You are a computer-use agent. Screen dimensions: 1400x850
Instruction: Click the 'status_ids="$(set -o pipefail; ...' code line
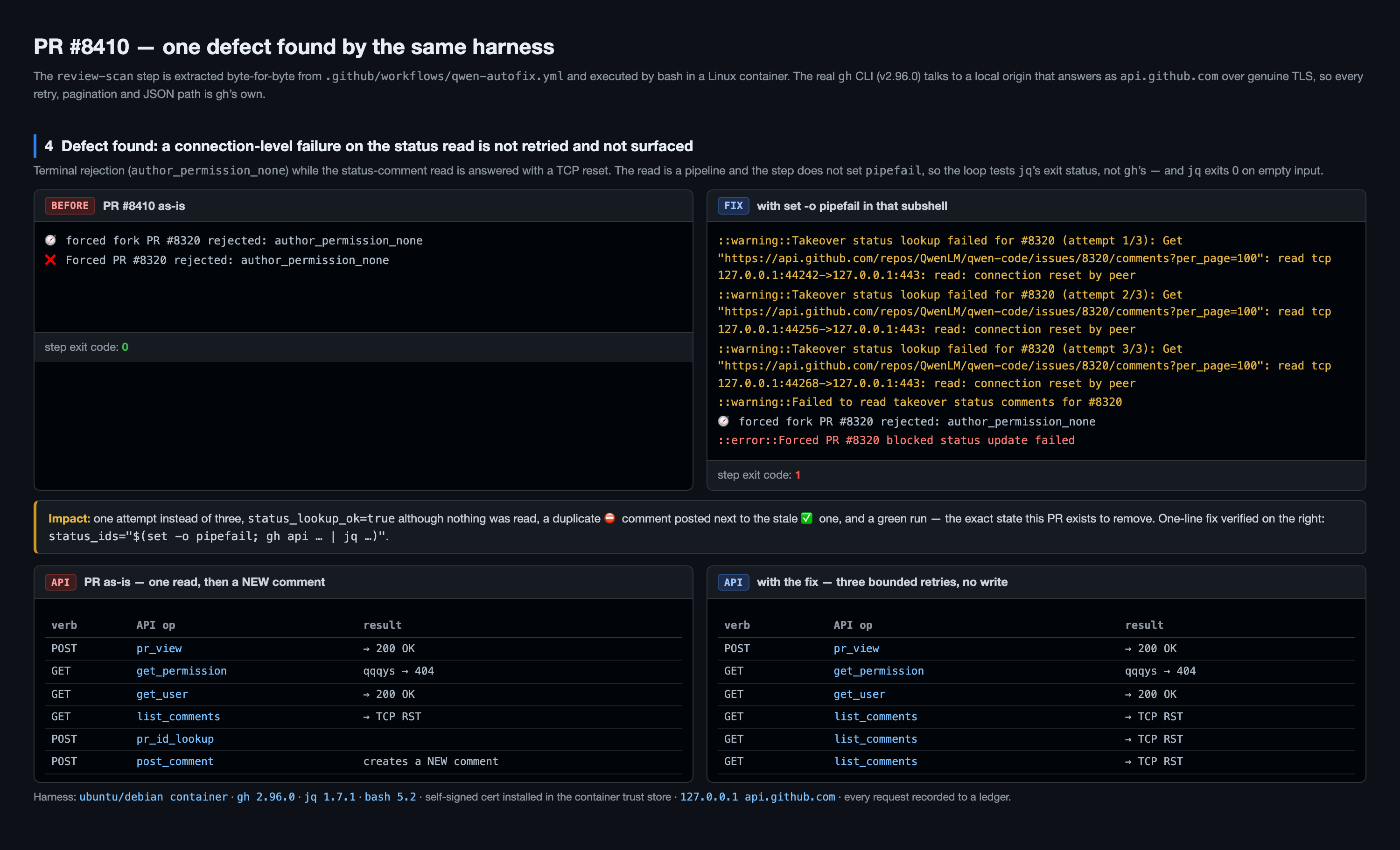click(x=217, y=536)
